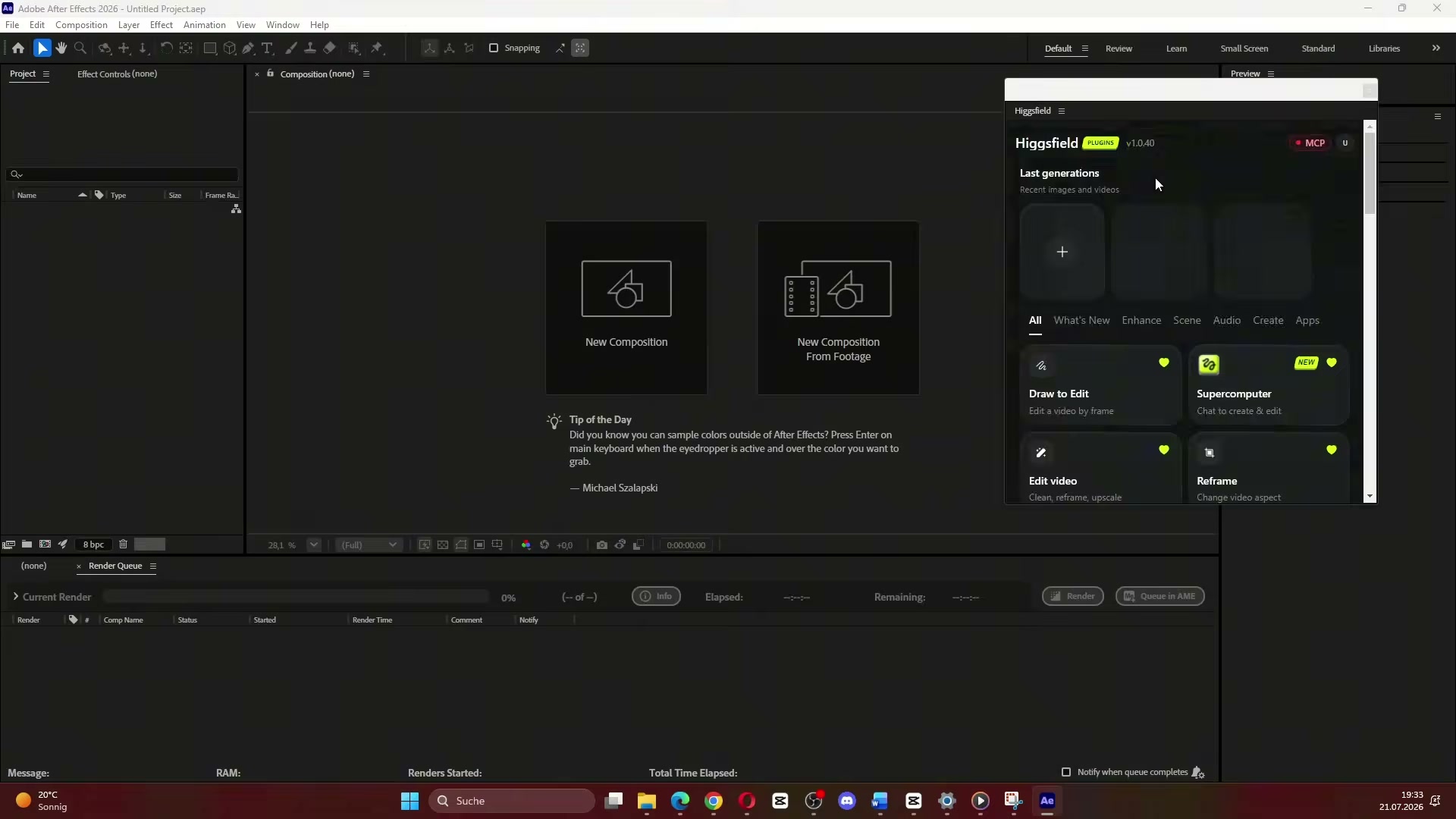The image size is (1456, 819).
Task: Select the Eraser tool
Action: pos(329,48)
